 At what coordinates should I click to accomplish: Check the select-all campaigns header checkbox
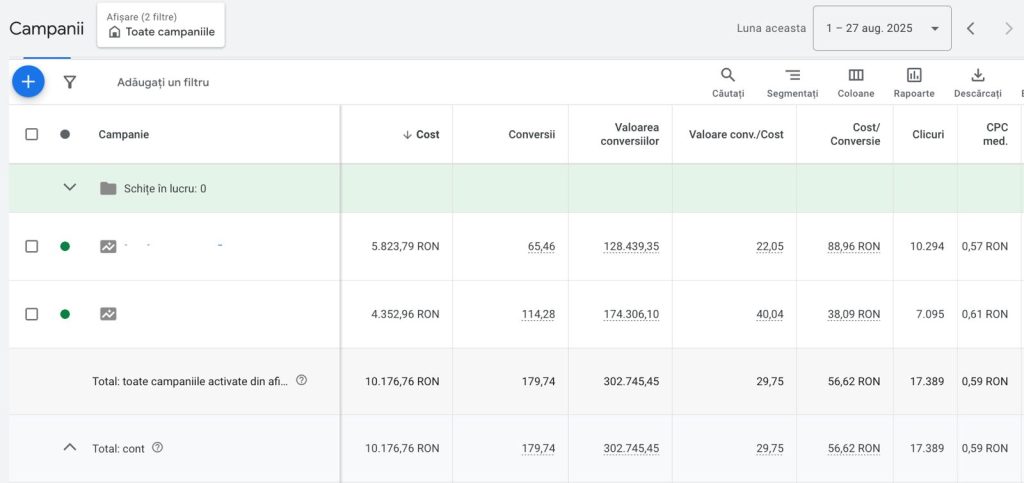click(x=31, y=134)
